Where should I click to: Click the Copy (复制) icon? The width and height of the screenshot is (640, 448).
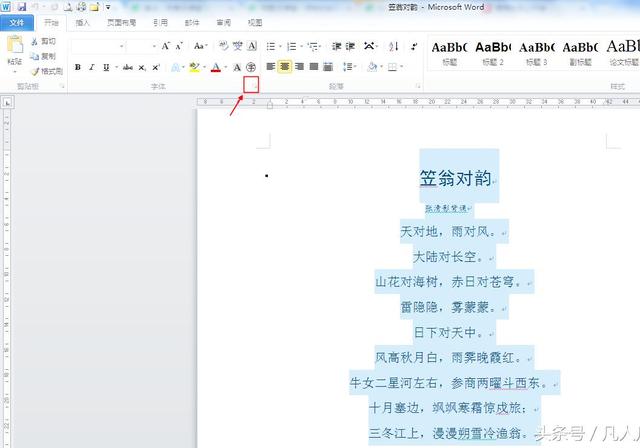click(35, 56)
